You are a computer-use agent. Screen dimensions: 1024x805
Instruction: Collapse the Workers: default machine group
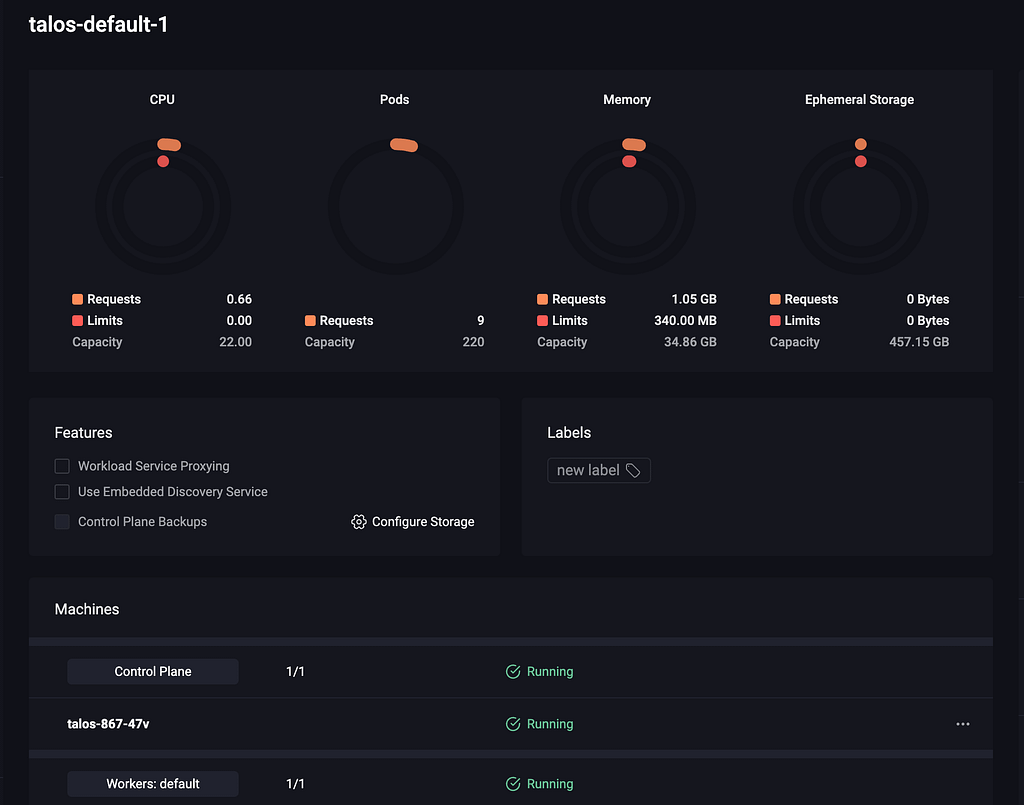[153, 784]
